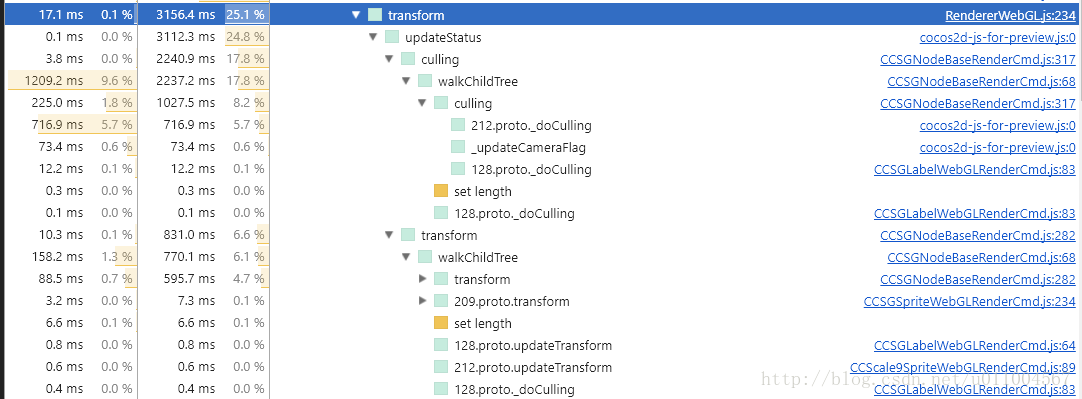This screenshot has width=1082, height=399.
Task: Click the green icon beside updateStatus
Action: [x=392, y=37]
